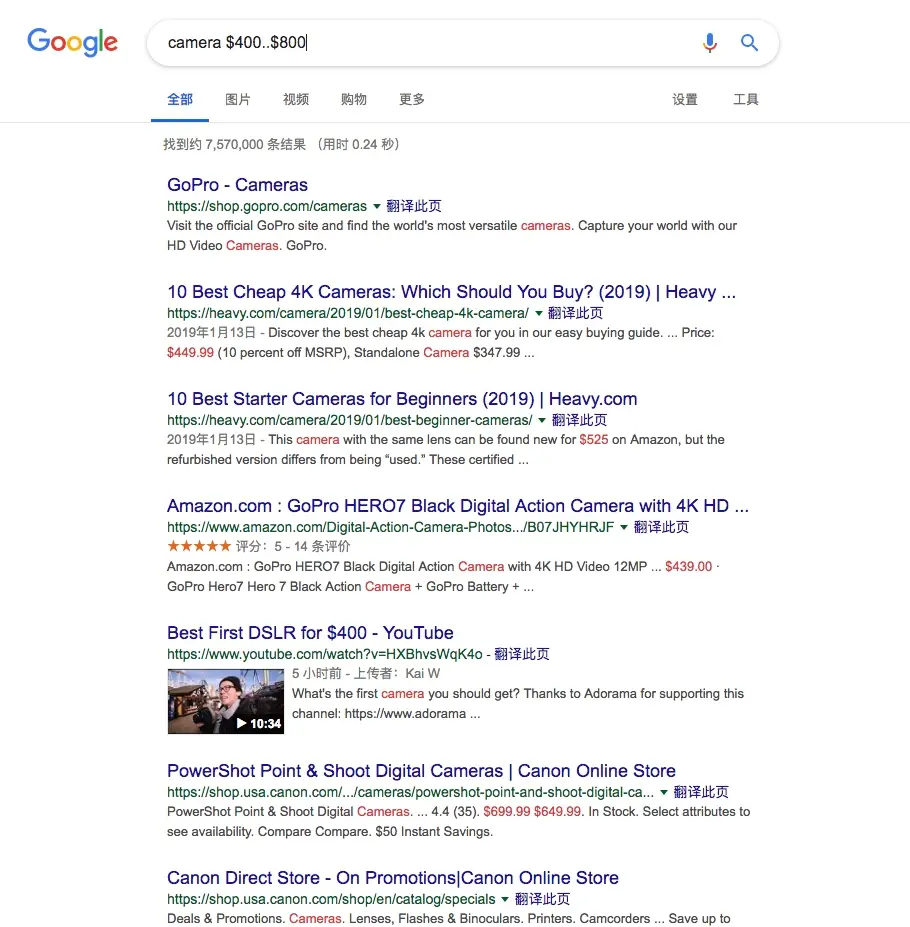910x927 pixels.
Task: Expand dropdown arrow beside best-beginner-cameras URL
Action: (x=542, y=420)
